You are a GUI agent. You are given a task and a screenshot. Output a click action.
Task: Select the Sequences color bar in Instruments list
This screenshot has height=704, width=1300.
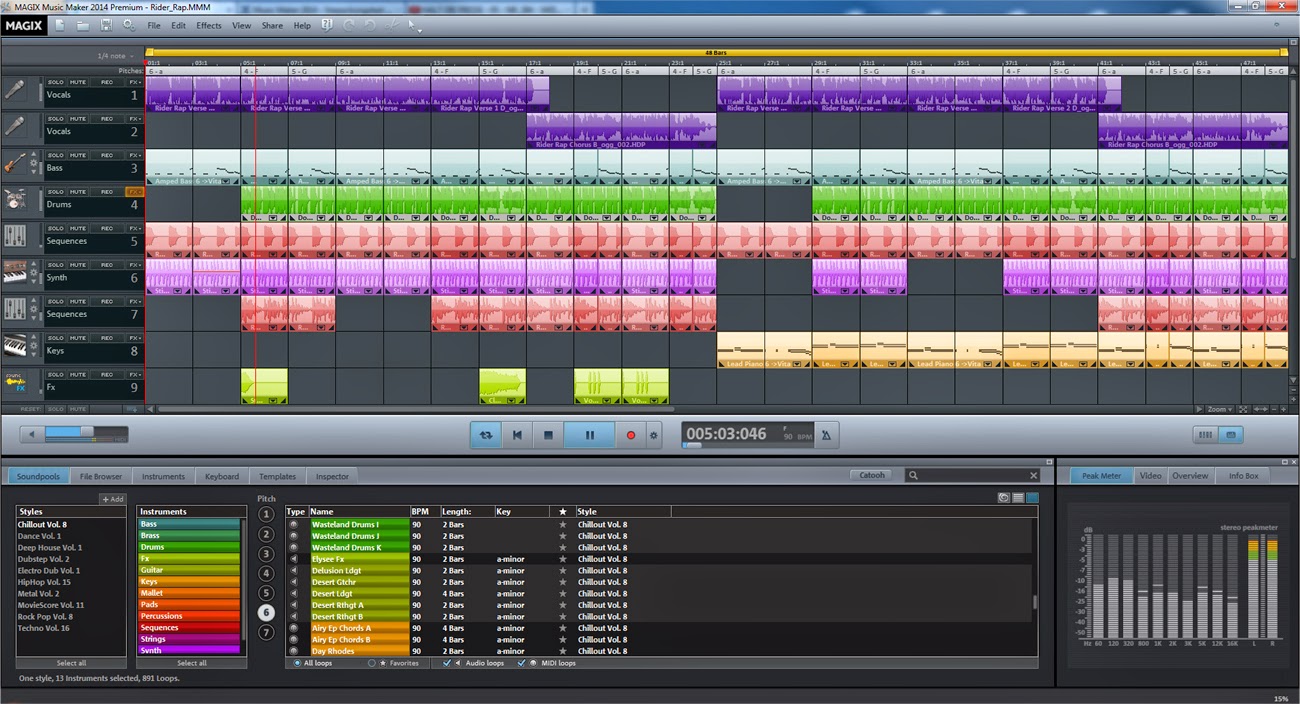(189, 628)
